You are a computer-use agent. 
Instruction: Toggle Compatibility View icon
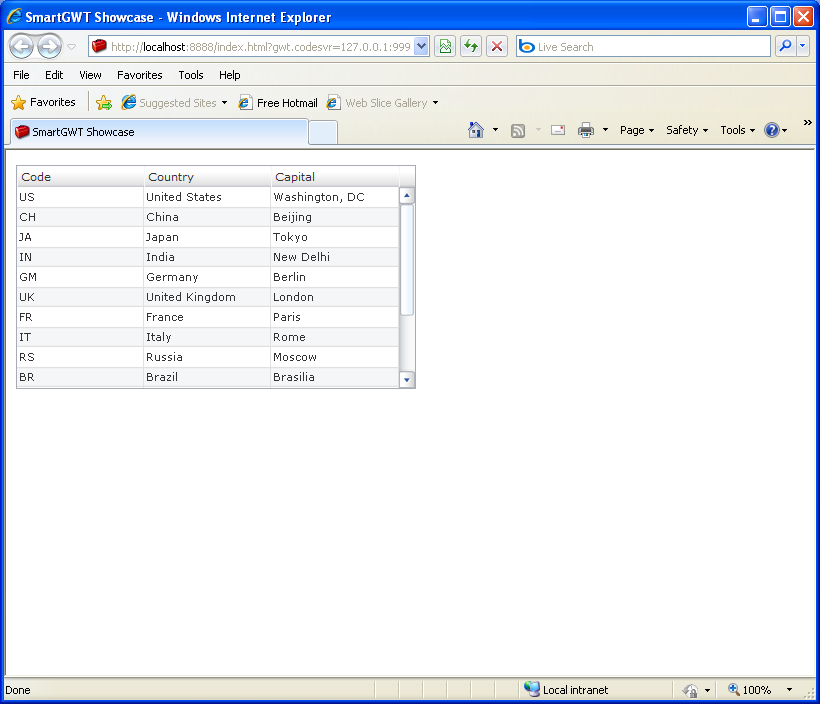pos(445,47)
